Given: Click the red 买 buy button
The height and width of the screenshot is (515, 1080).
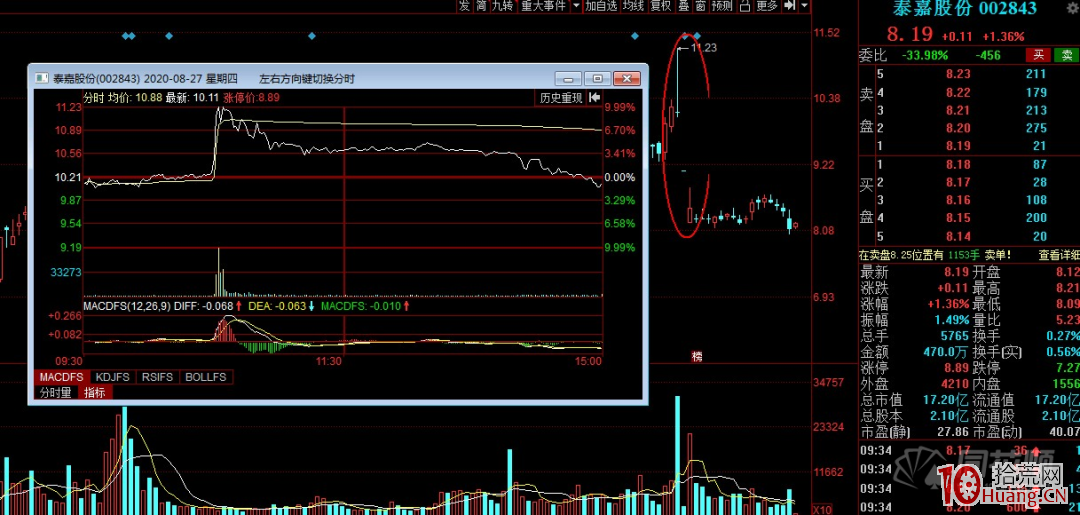Looking at the screenshot, I should [1037, 55].
